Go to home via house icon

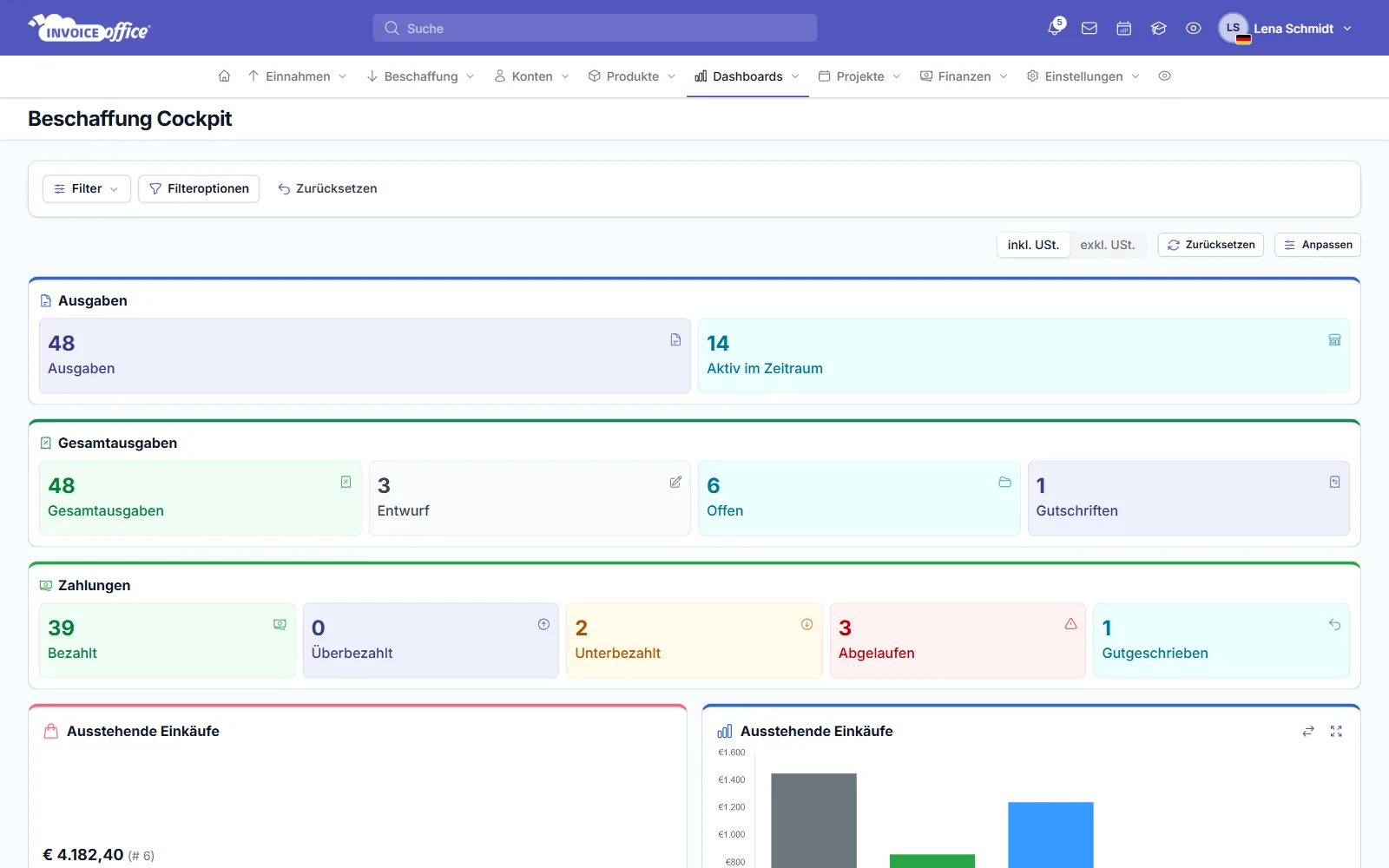pos(224,76)
